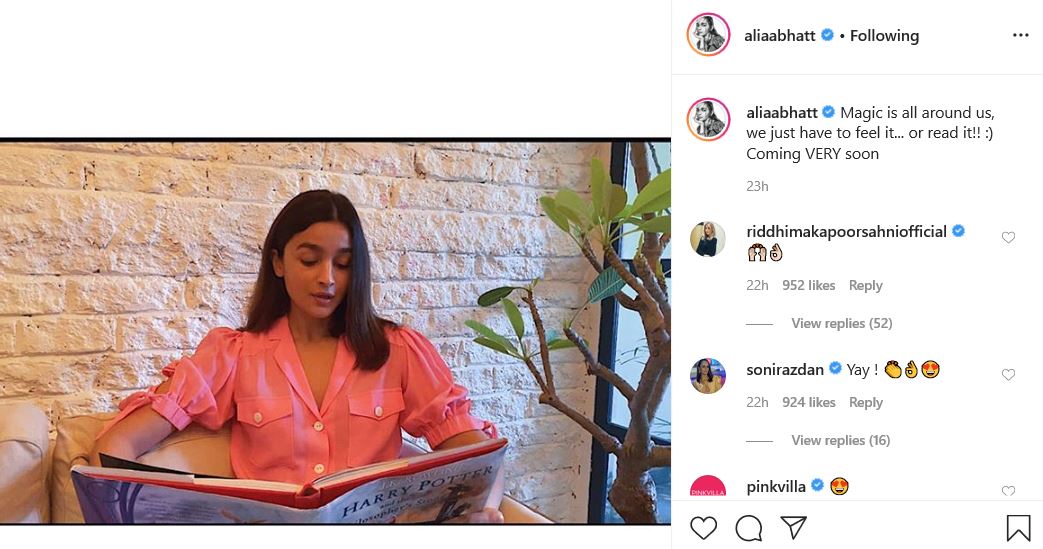Open the three-dots more options menu
The image size is (1043, 549).
click(x=1020, y=35)
